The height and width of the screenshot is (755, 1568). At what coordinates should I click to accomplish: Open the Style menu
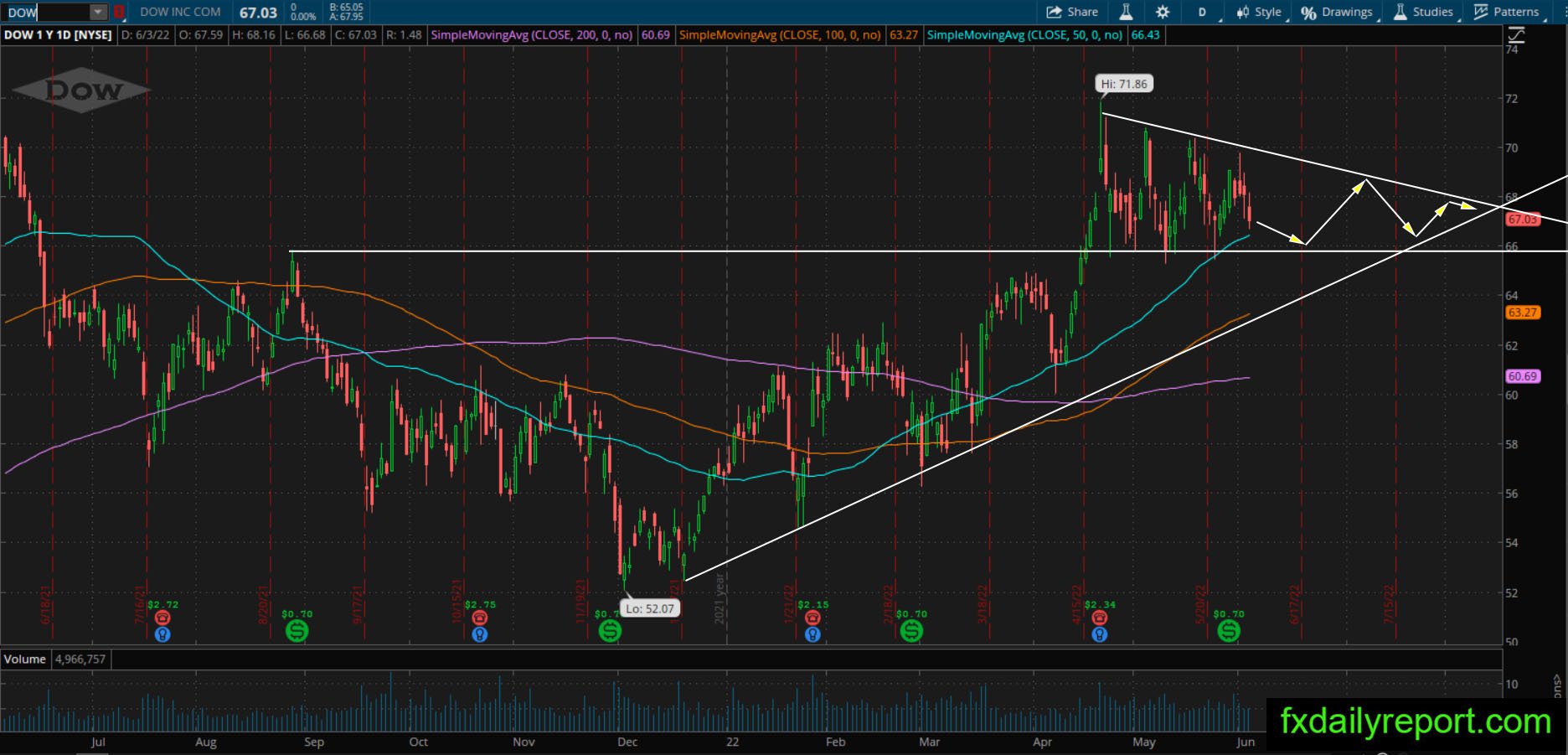point(1260,12)
